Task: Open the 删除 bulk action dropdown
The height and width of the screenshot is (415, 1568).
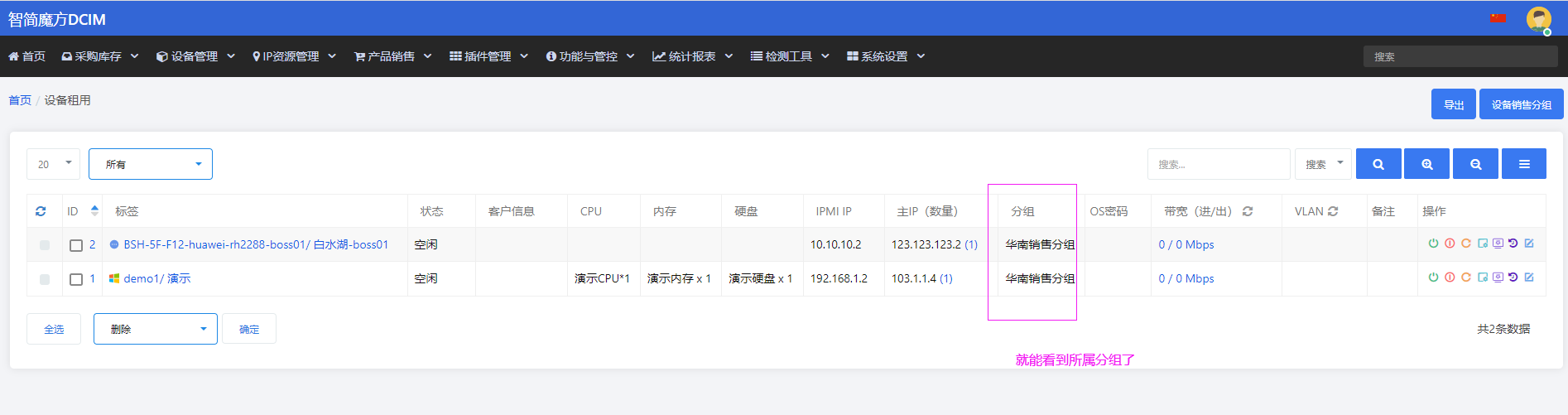Action: (156, 329)
